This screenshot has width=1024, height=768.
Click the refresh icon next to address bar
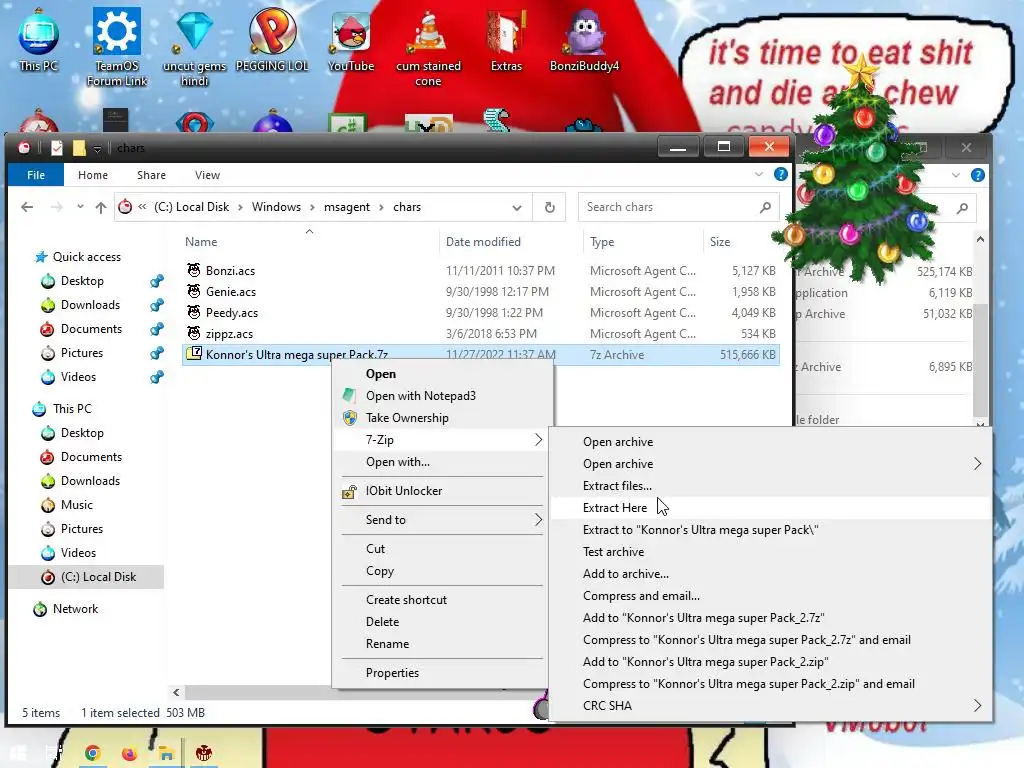click(550, 207)
